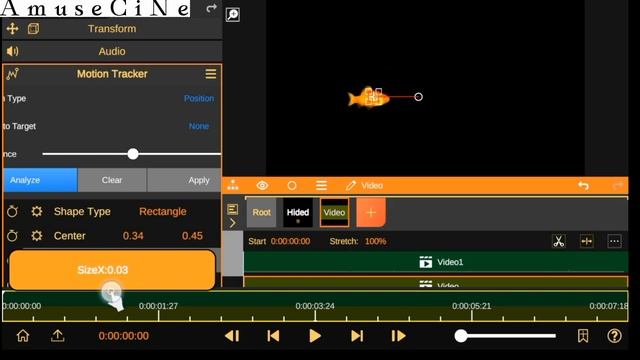Select the Video tab
This screenshot has width=640, height=360.
334,212
